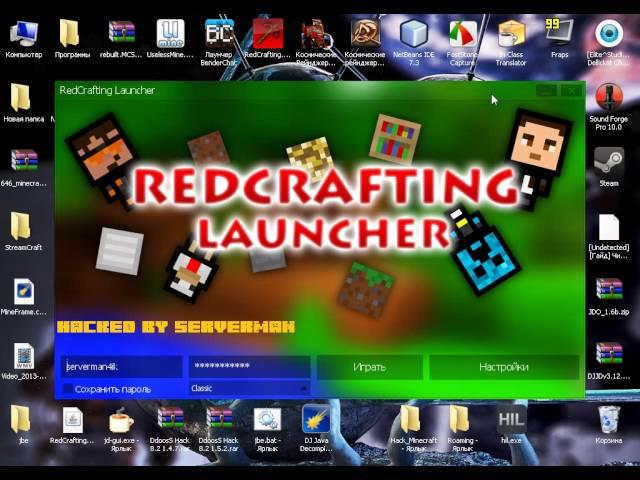Select the [Undetected] Гайд document icon

(x=609, y=227)
